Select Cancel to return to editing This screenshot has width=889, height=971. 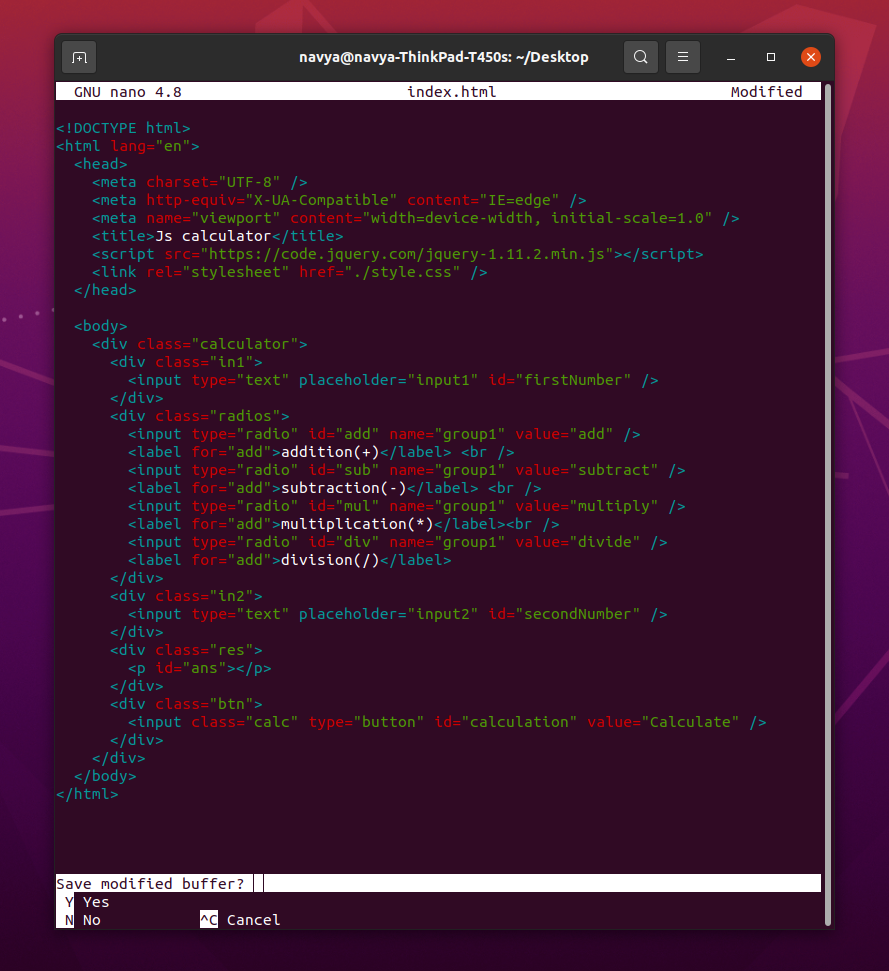253,919
